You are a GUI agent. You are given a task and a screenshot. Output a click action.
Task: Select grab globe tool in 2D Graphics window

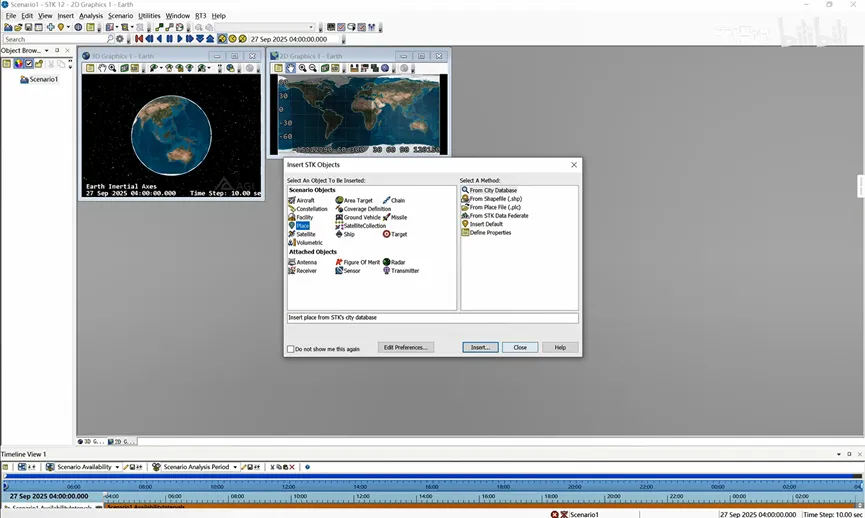(x=291, y=68)
